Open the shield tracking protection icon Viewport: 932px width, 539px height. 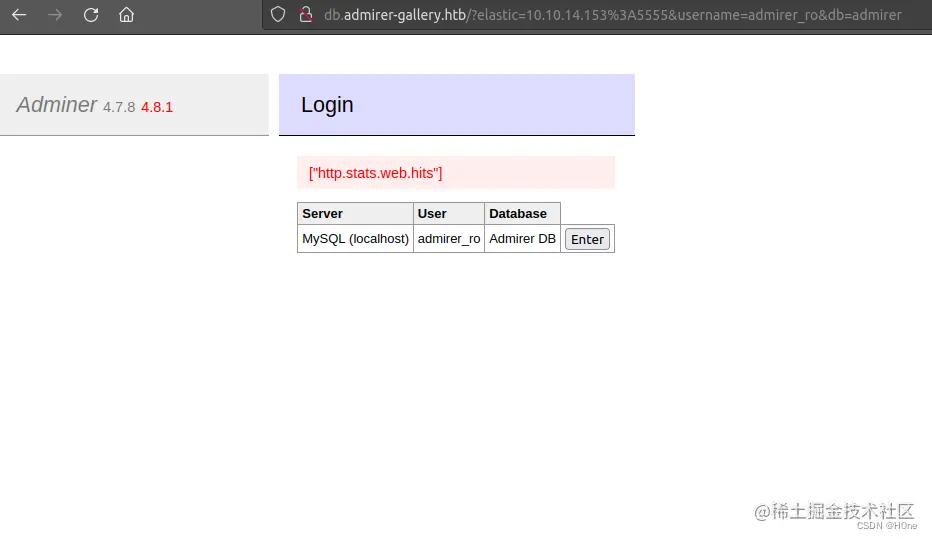tap(278, 15)
